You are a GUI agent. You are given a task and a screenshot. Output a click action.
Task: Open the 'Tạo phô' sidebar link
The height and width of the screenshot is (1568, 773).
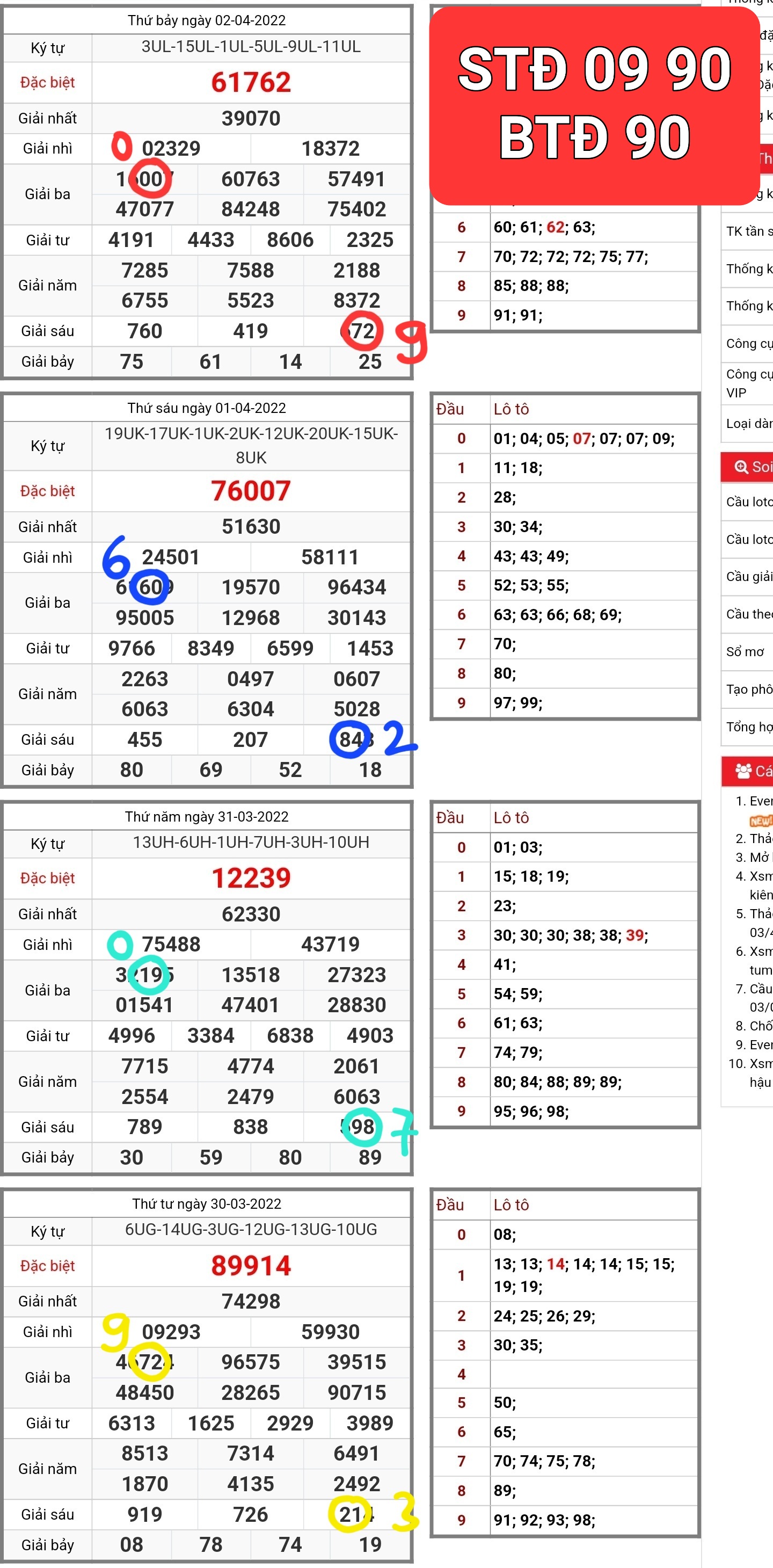pyautogui.click(x=749, y=689)
